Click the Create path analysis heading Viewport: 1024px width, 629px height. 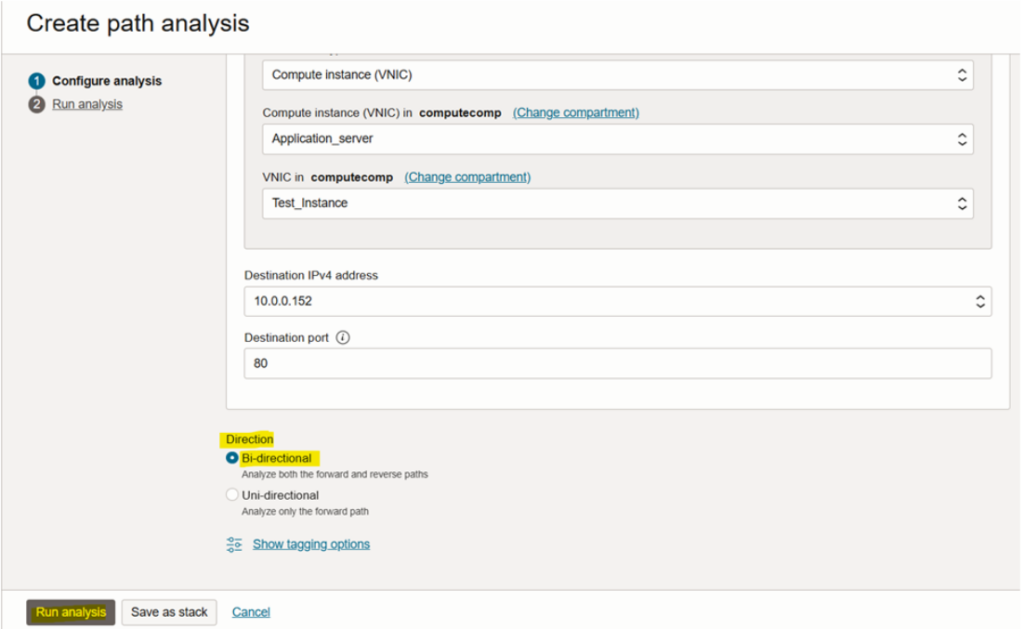(138, 23)
